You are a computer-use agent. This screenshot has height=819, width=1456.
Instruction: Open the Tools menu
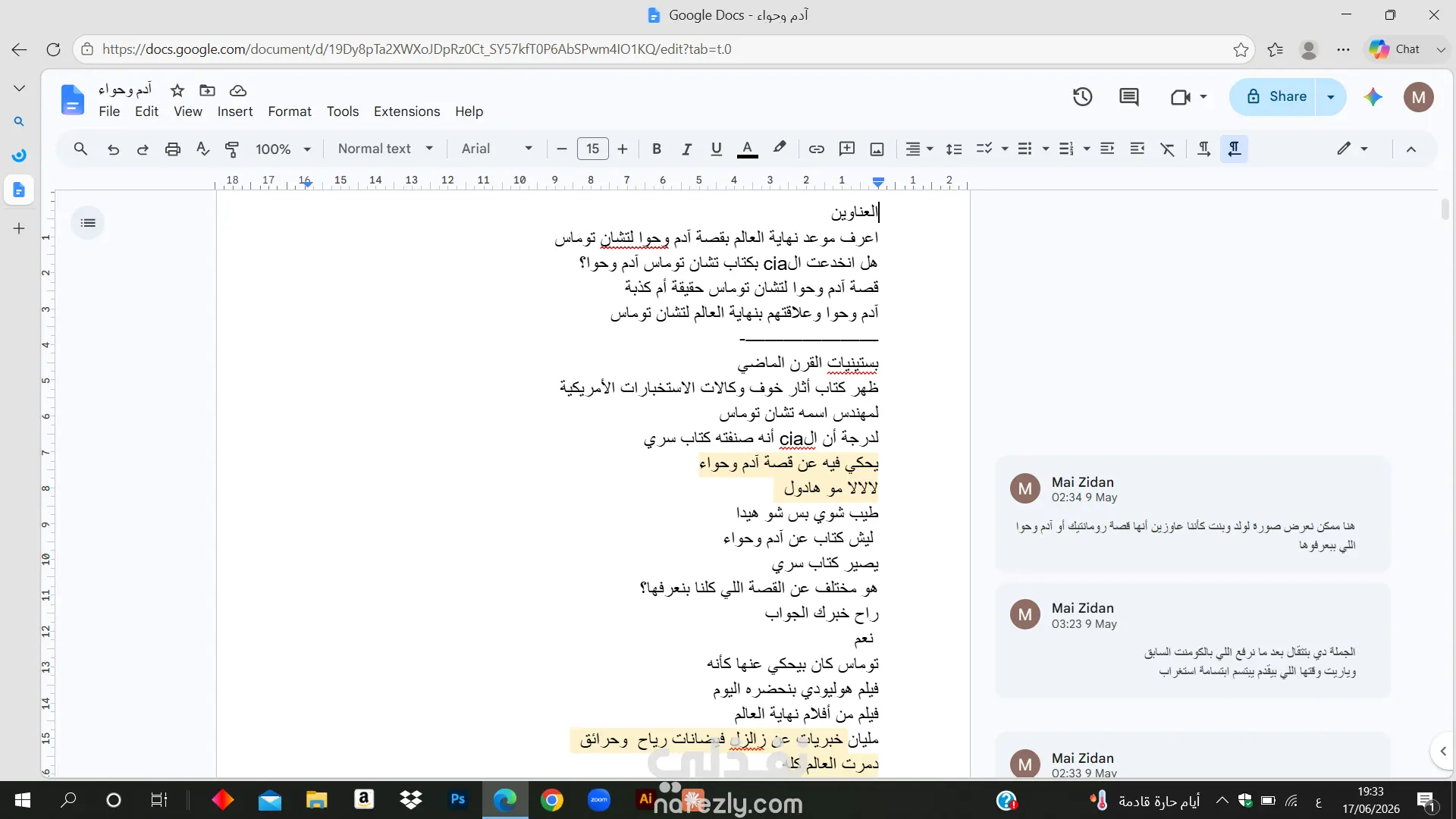click(x=343, y=111)
